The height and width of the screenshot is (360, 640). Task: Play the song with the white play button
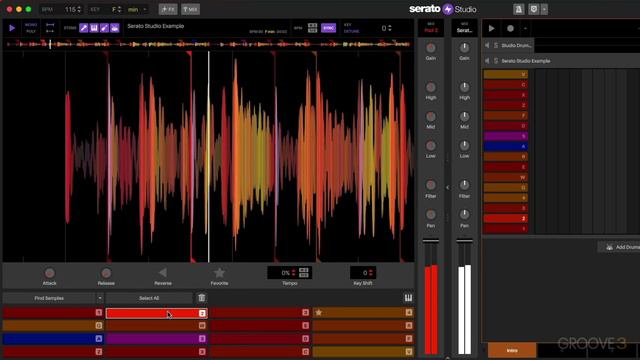point(491,28)
